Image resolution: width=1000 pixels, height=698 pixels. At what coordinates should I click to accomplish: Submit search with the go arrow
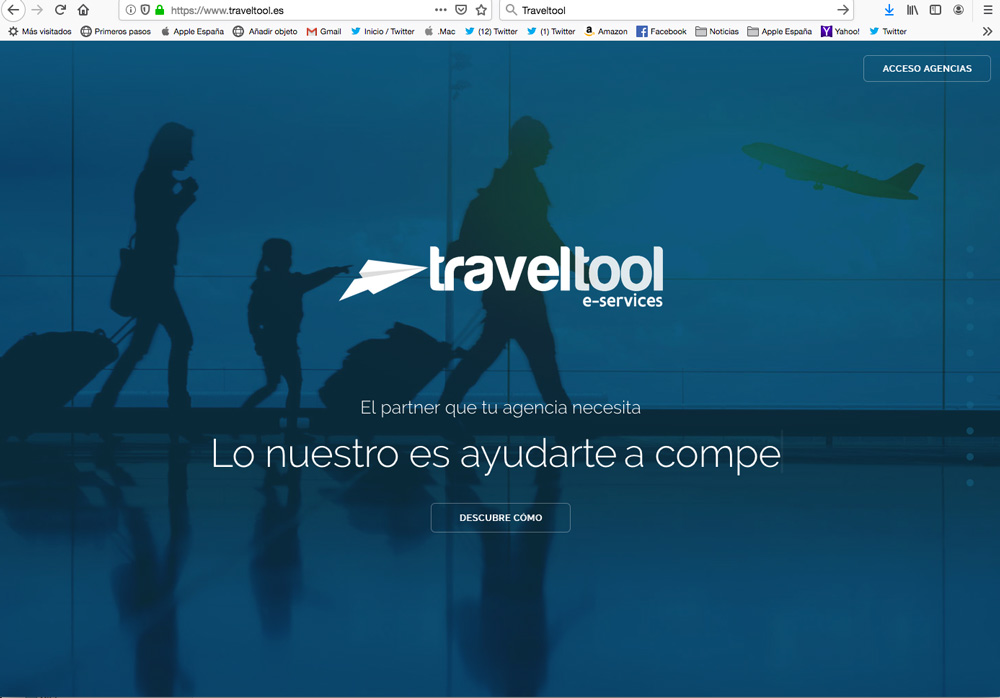843,10
